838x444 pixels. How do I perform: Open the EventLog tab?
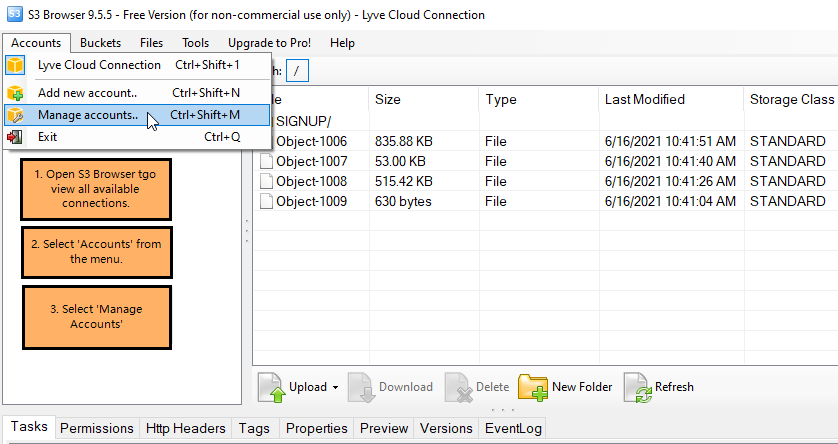513,428
